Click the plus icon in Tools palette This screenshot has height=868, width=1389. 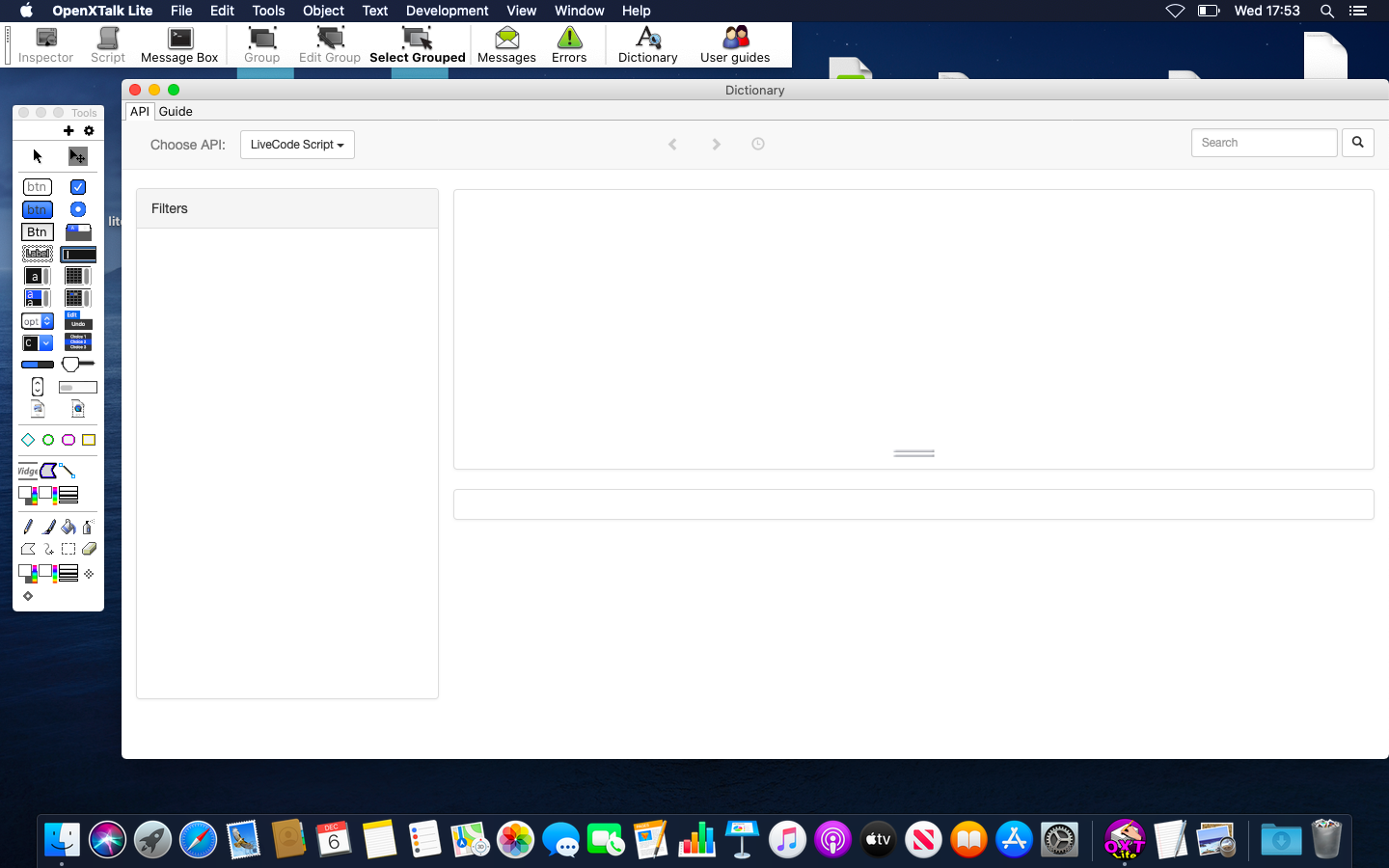pos(68,130)
